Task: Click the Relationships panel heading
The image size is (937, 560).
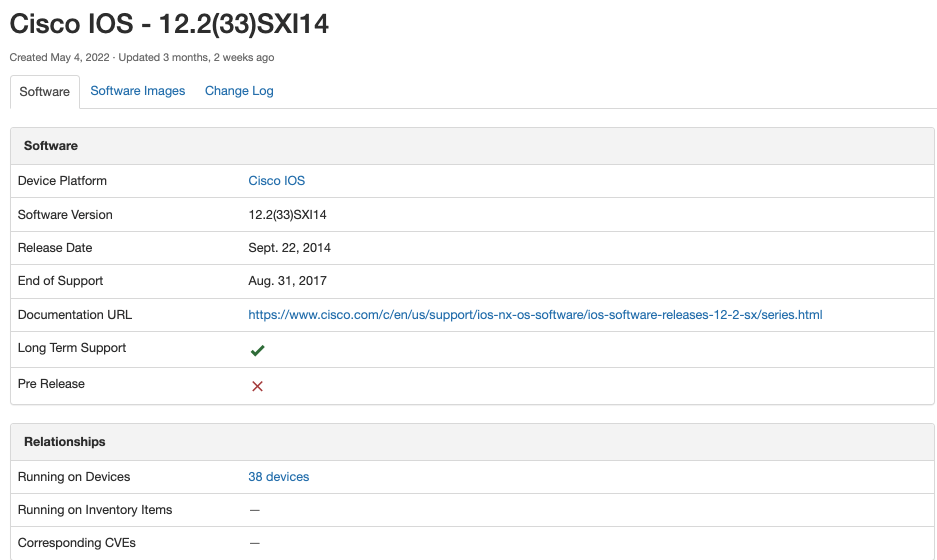Action: pos(65,442)
